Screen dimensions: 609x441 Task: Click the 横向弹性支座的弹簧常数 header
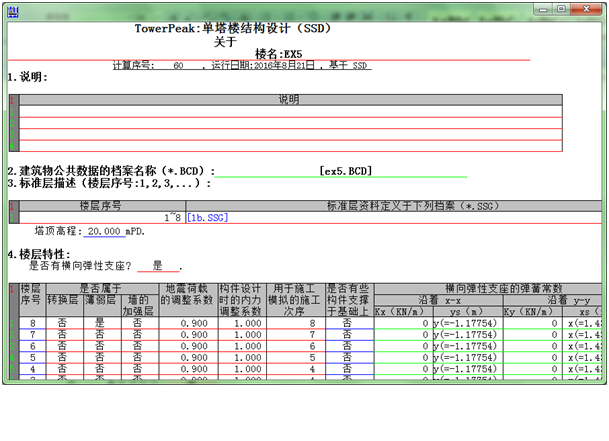pyautogui.click(x=488, y=289)
